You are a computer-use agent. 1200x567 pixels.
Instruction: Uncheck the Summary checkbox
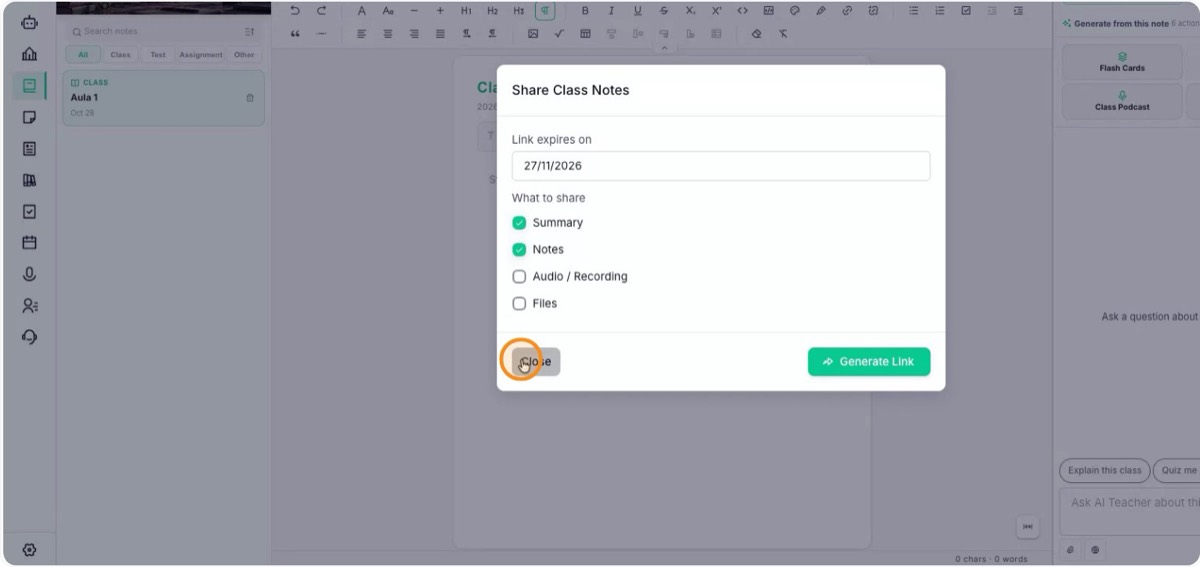[519, 223]
